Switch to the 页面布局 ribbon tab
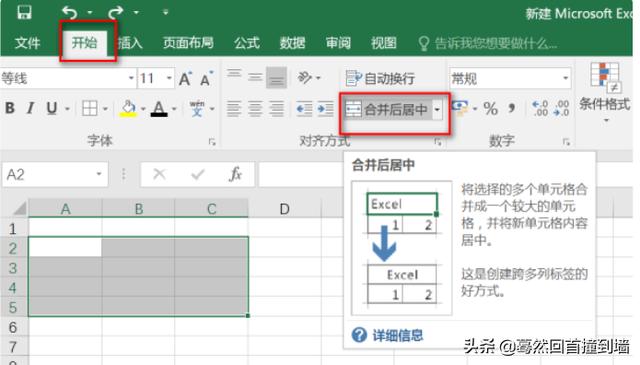The height and width of the screenshot is (365, 640). tap(188, 42)
